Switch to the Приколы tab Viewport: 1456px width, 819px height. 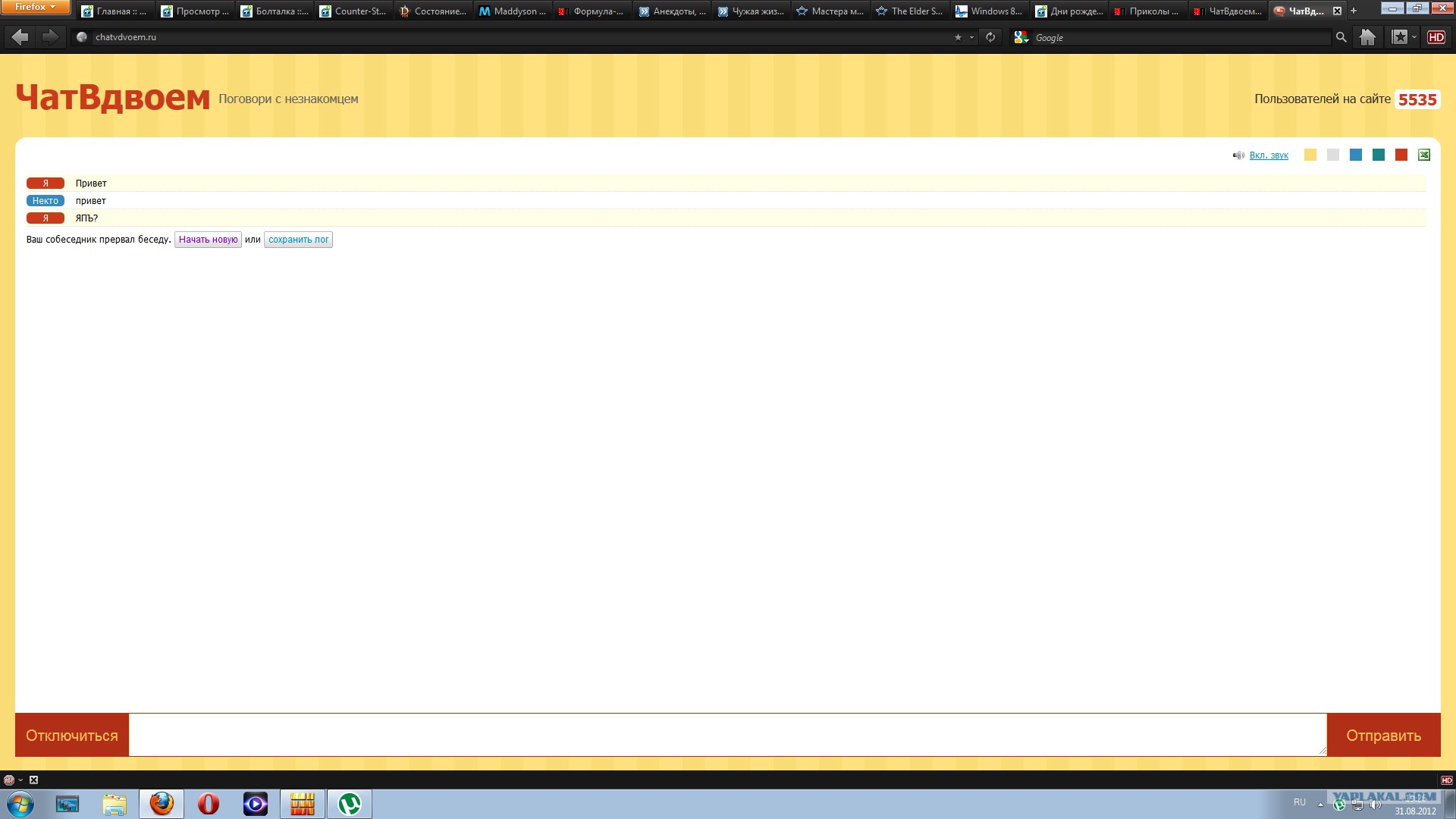1148,11
